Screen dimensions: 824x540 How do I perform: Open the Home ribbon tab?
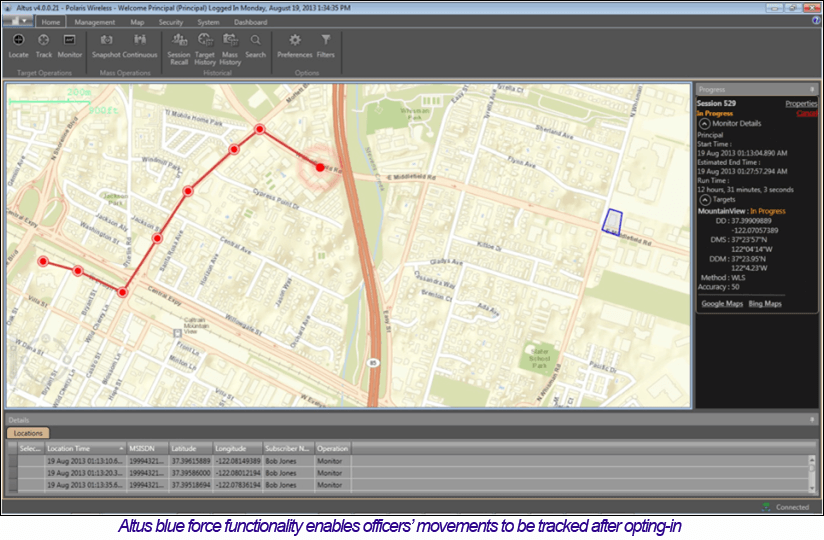tap(50, 22)
